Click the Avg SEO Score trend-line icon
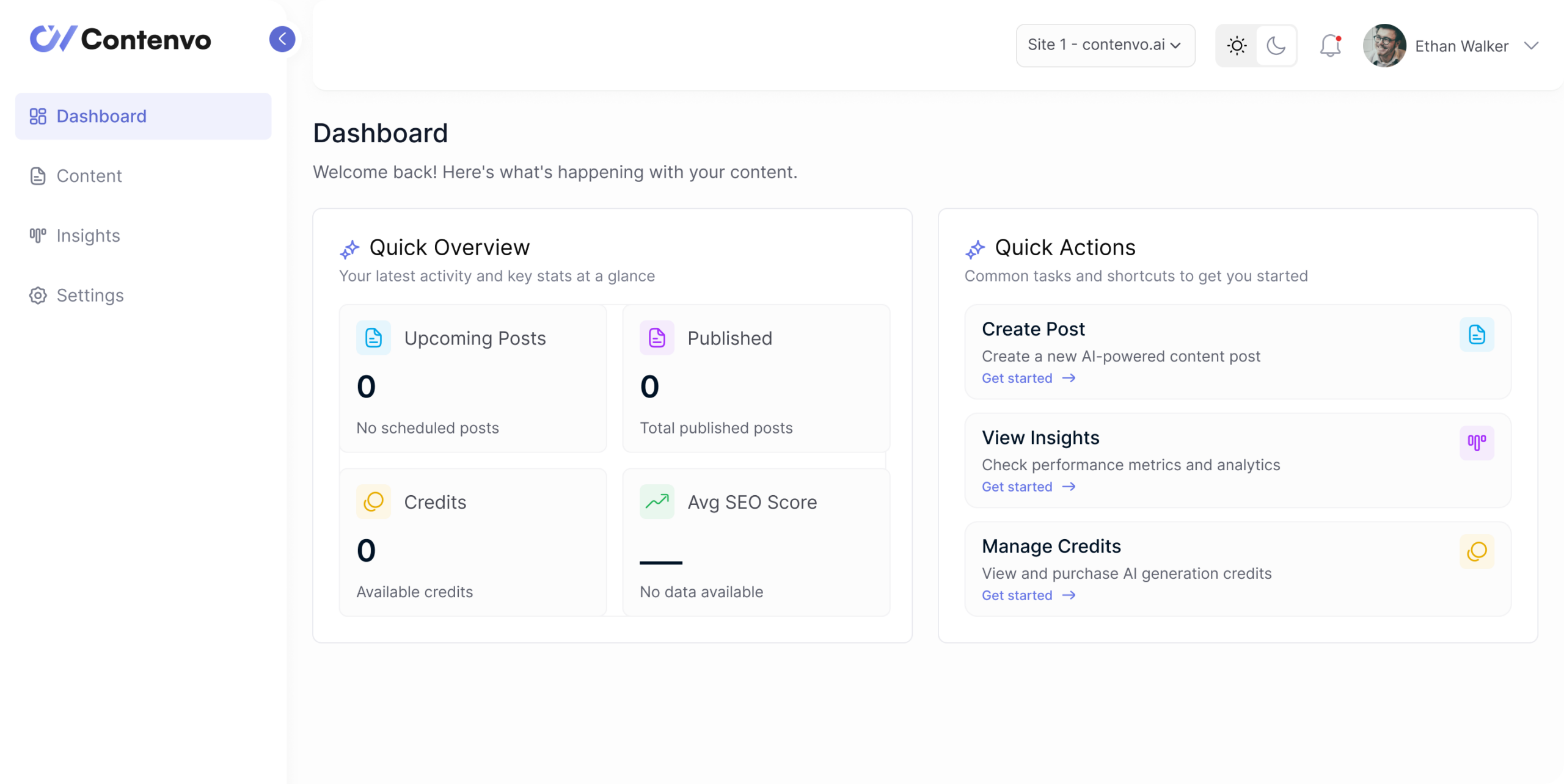The width and height of the screenshot is (1564, 784). 657,501
